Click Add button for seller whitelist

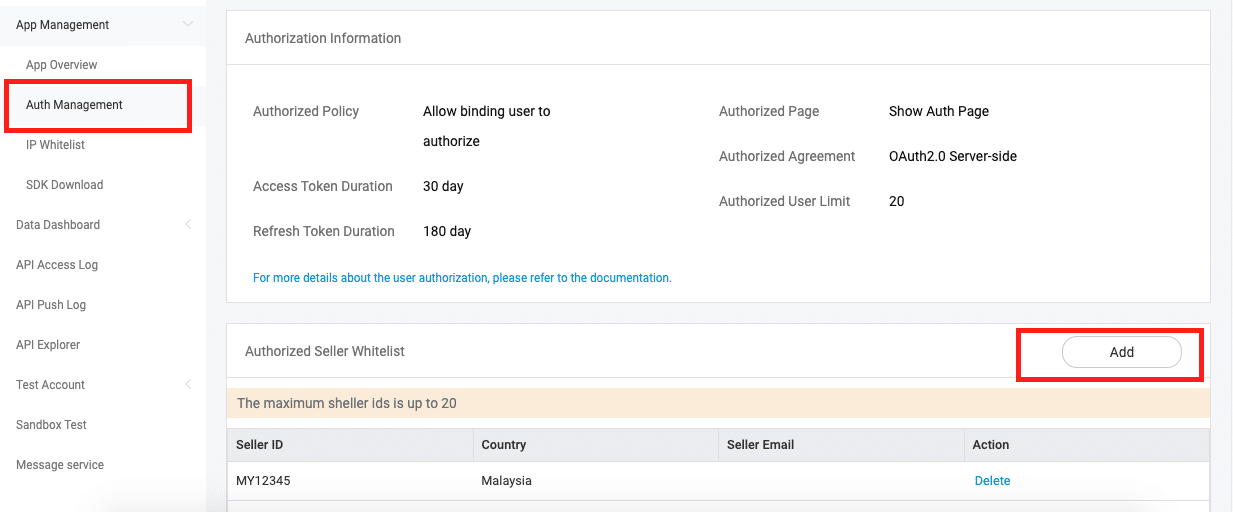pyautogui.click(x=1121, y=352)
